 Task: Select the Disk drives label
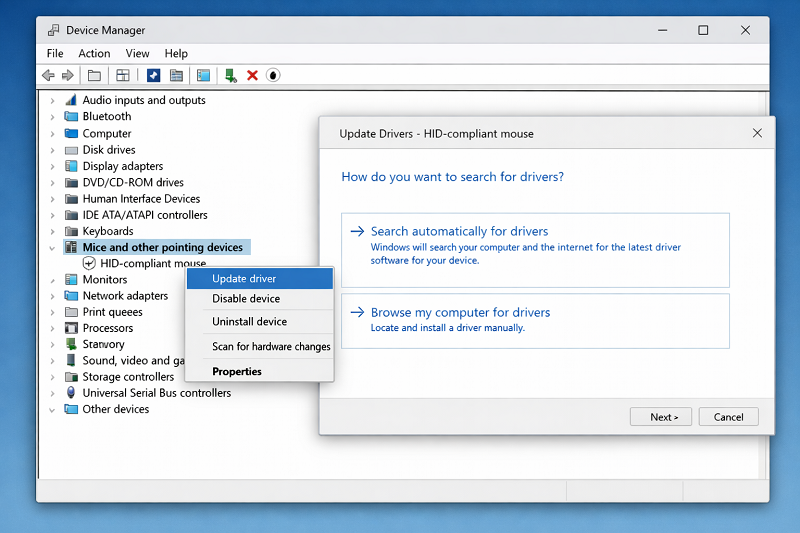[x=109, y=150]
